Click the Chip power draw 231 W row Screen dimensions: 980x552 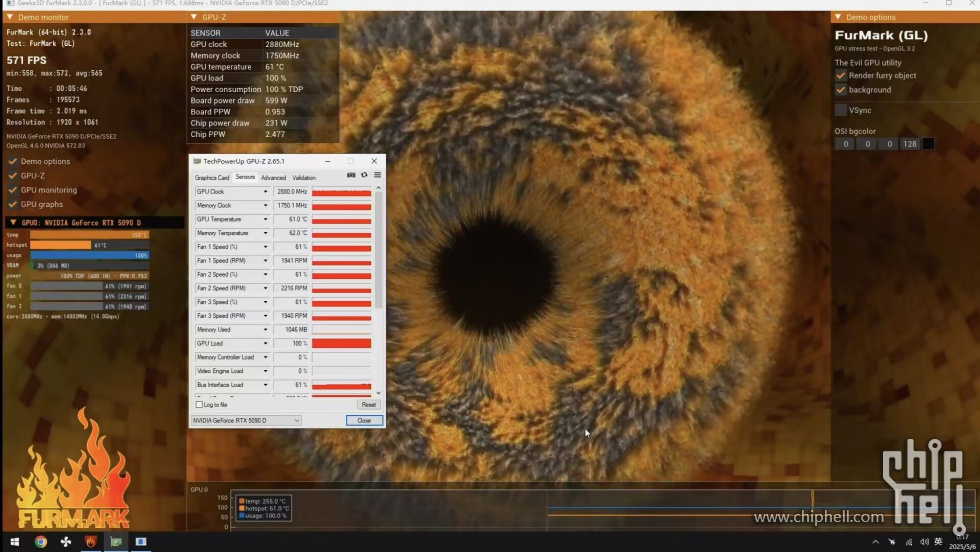[263, 123]
